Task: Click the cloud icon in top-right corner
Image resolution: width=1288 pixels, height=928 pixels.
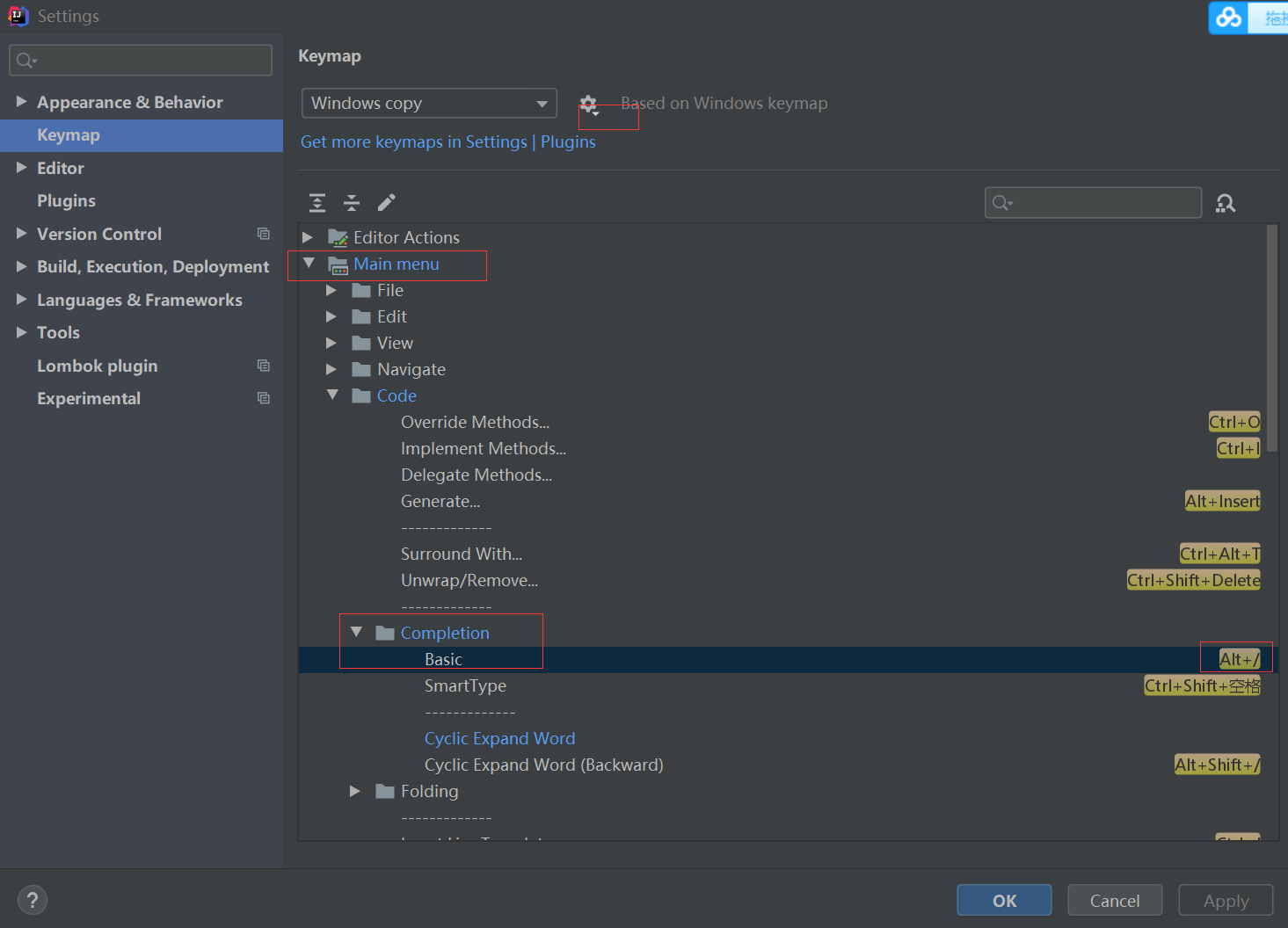Action: (x=1229, y=17)
